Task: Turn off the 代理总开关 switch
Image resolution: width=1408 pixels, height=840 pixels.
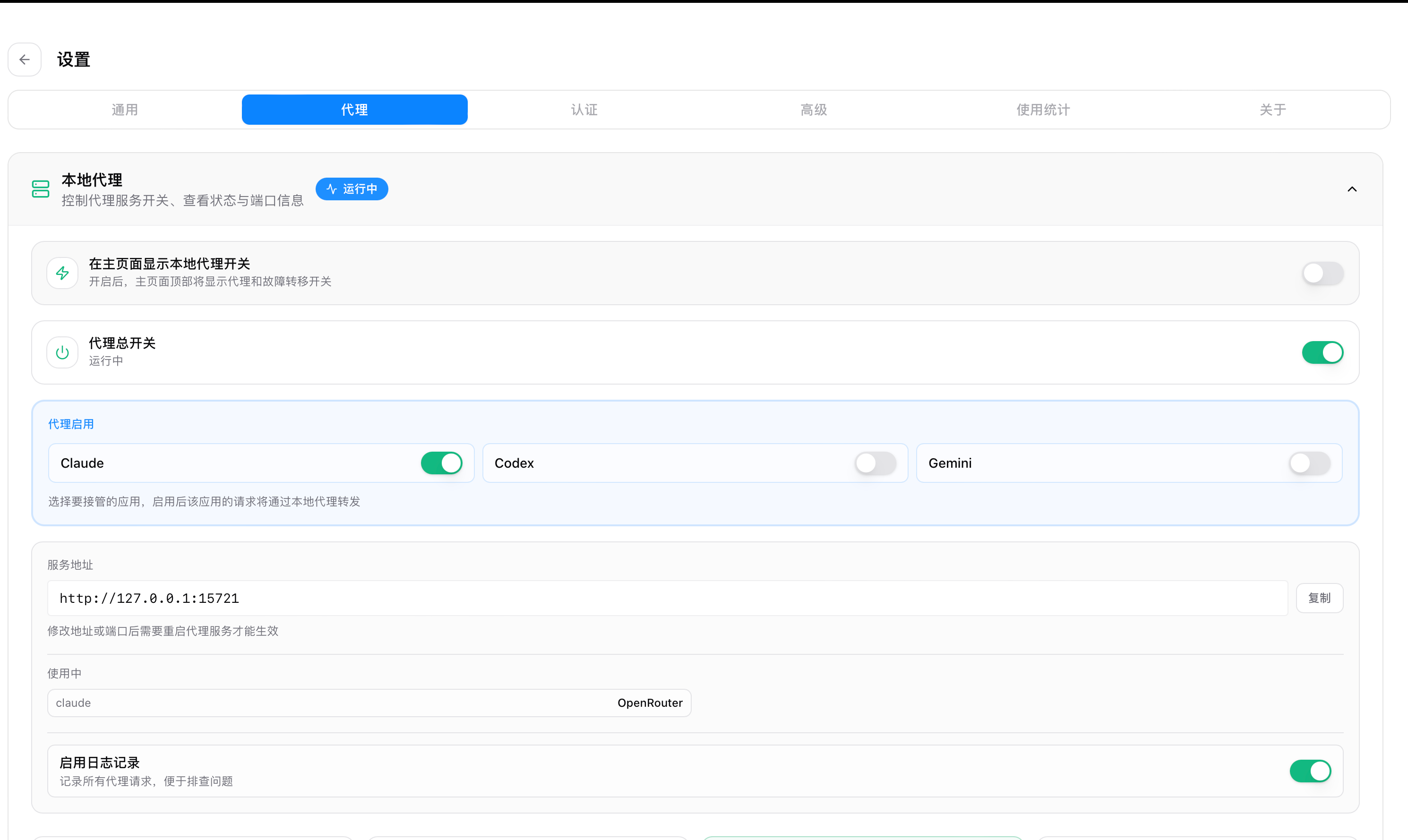Action: point(1322,352)
